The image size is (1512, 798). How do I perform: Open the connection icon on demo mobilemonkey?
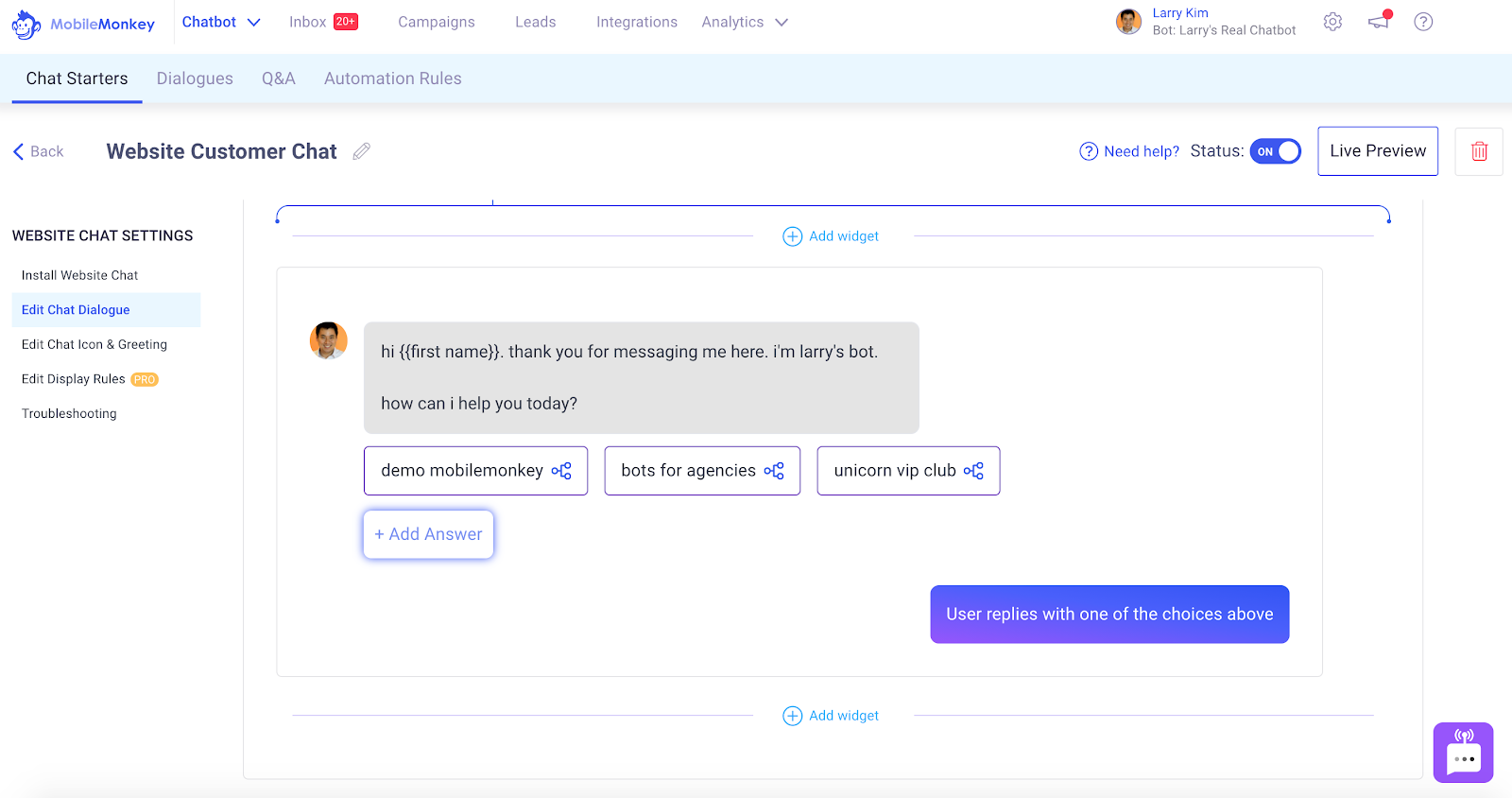561,471
